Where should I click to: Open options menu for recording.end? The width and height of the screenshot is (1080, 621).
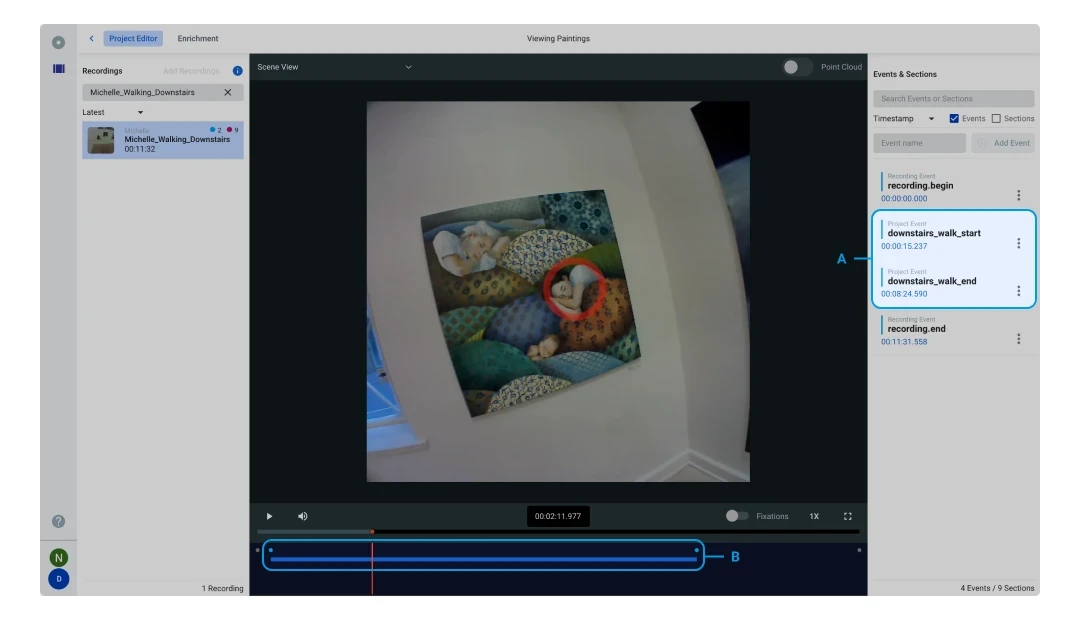click(x=1019, y=339)
